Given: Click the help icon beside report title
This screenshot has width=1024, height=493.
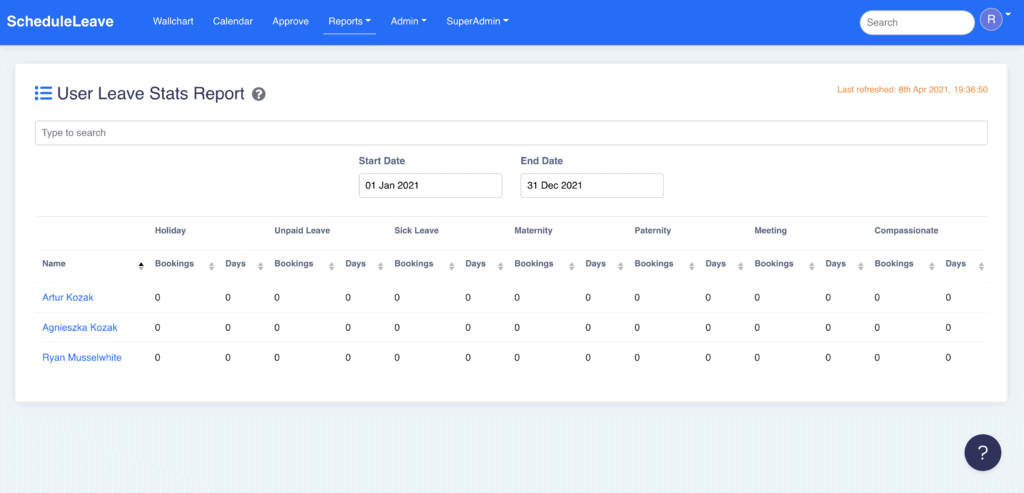Looking at the screenshot, I should coord(259,94).
